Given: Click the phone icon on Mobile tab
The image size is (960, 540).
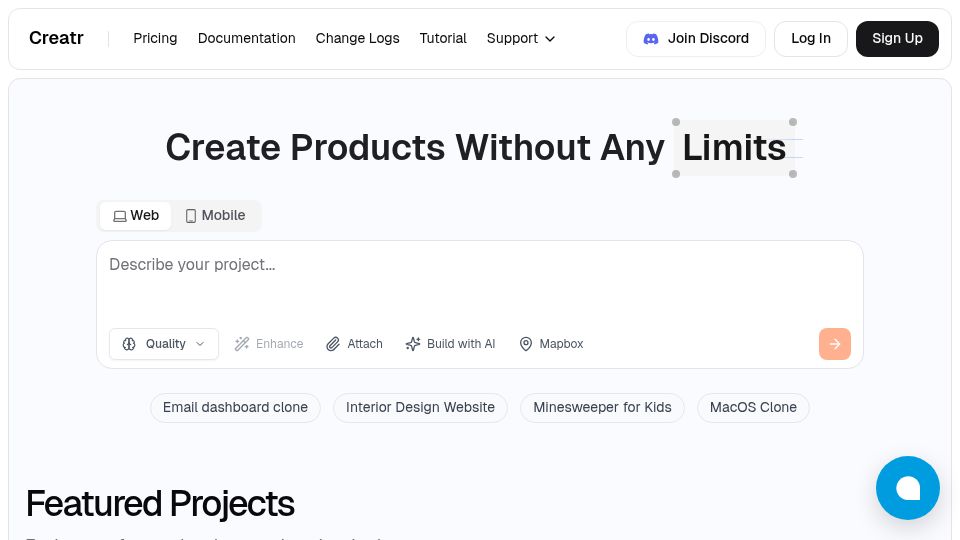Looking at the screenshot, I should pos(191,216).
